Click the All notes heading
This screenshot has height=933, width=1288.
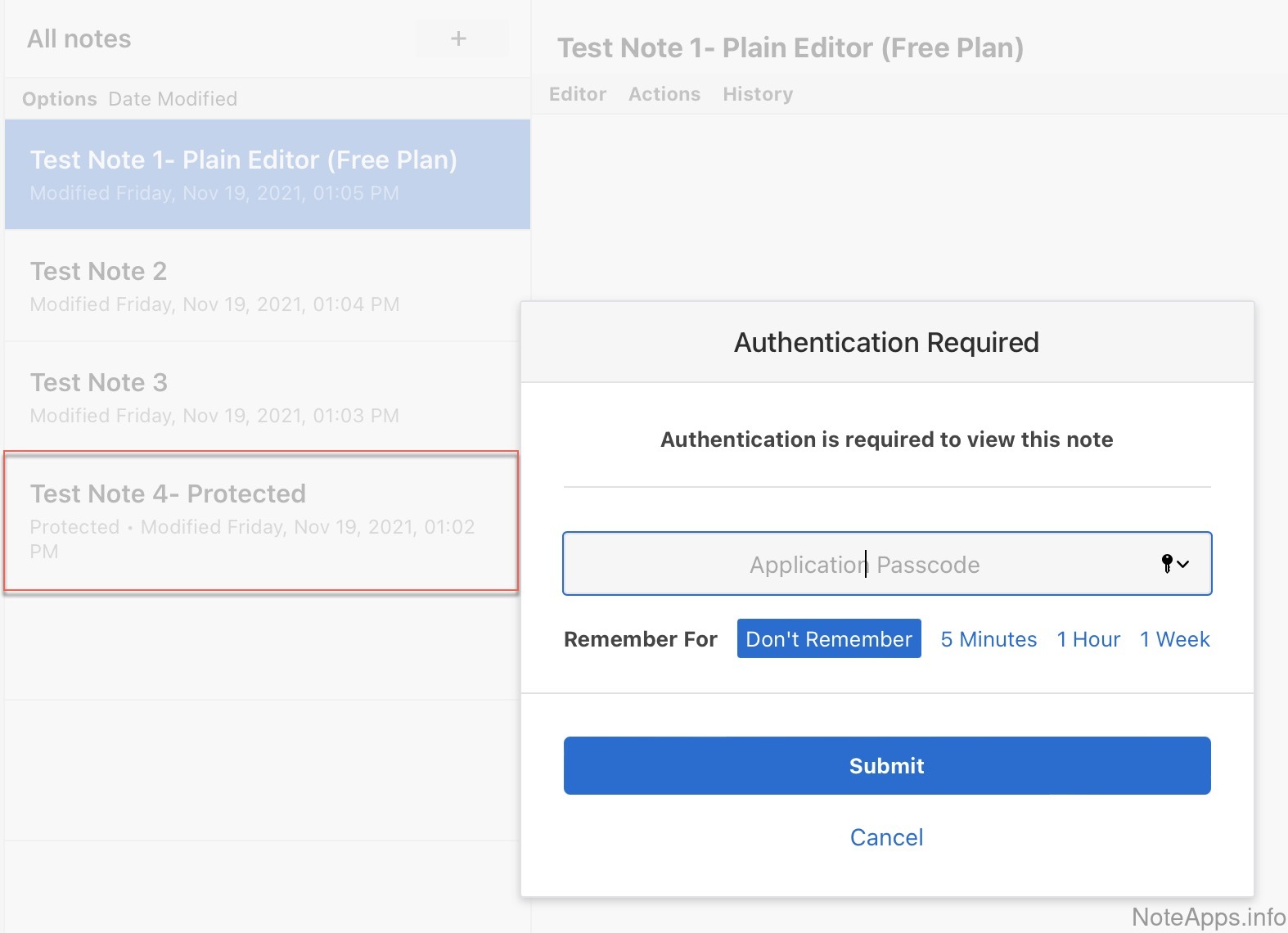[x=79, y=39]
